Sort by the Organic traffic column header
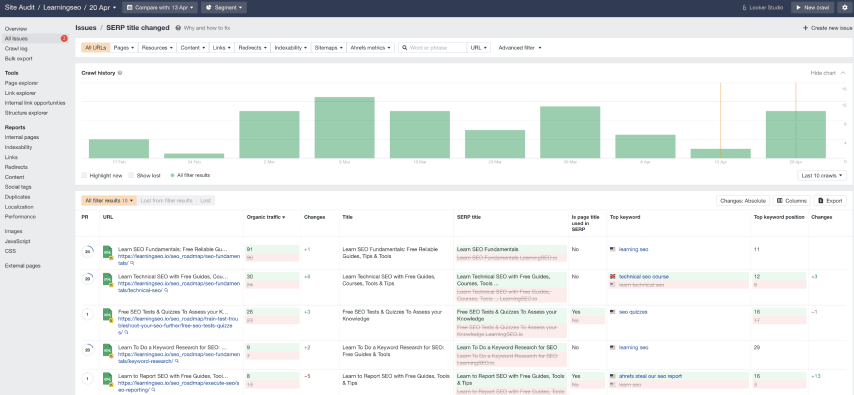The width and height of the screenshot is (854, 395). pyautogui.click(x=266, y=217)
